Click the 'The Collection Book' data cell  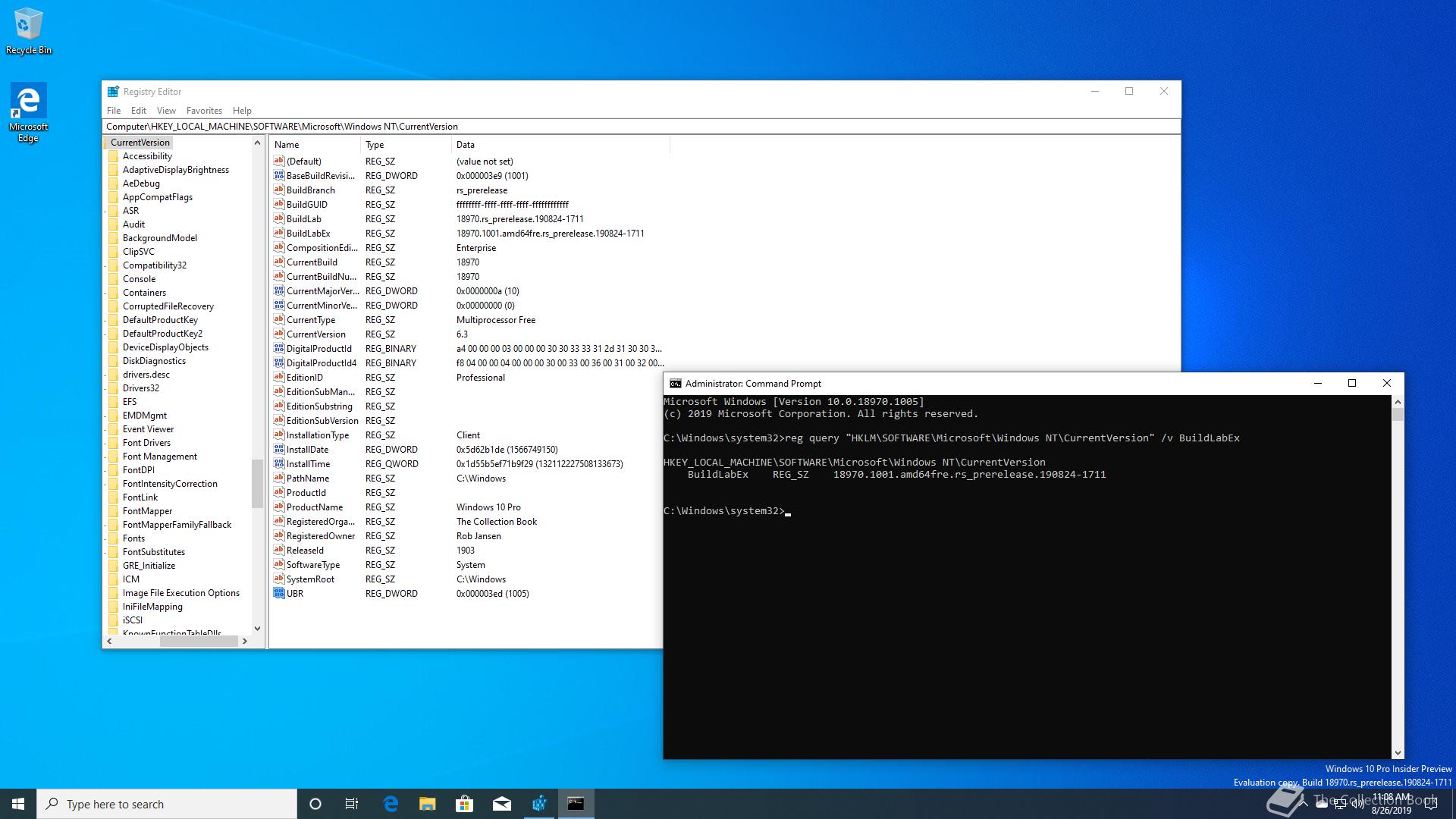[497, 522]
